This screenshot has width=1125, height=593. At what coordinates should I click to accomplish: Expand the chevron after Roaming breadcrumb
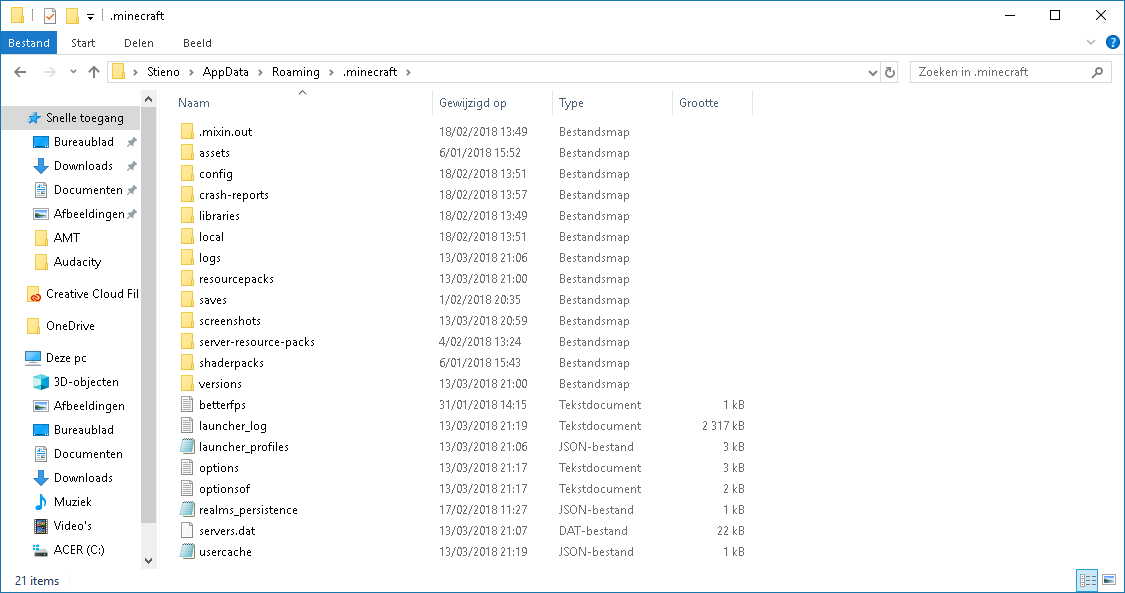[331, 72]
